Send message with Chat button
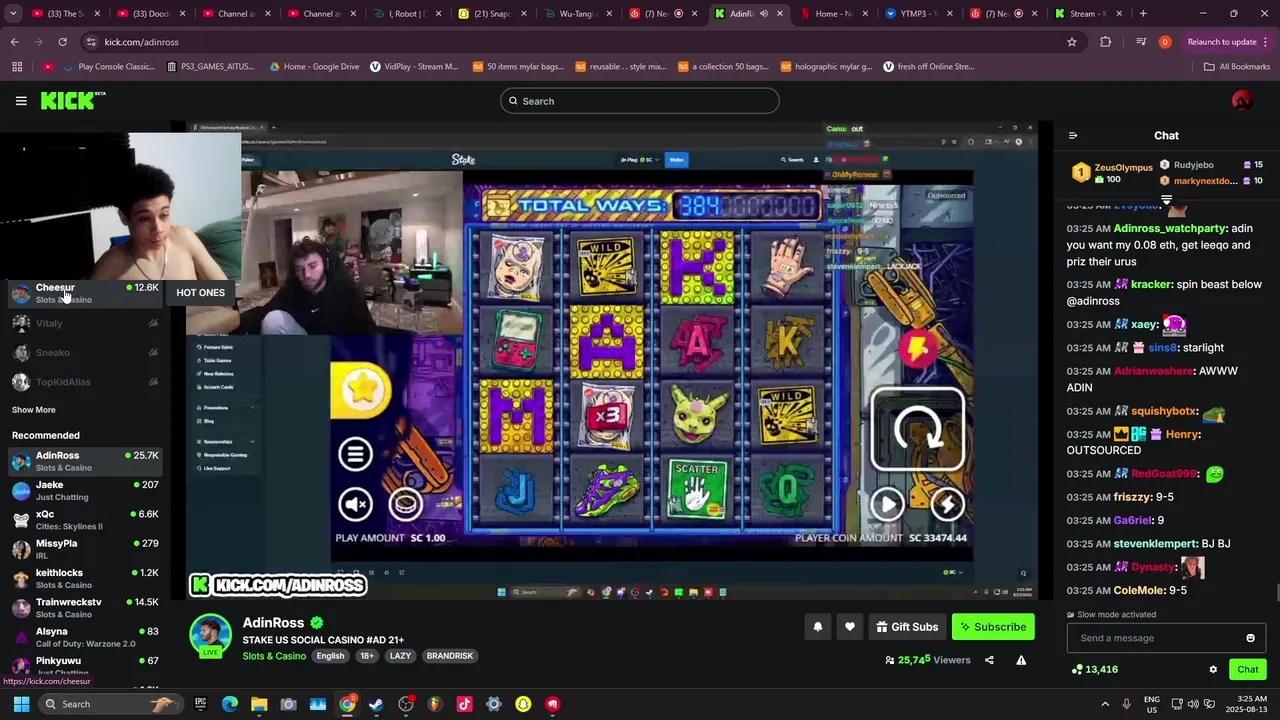The width and height of the screenshot is (1280, 720). coord(1247,669)
